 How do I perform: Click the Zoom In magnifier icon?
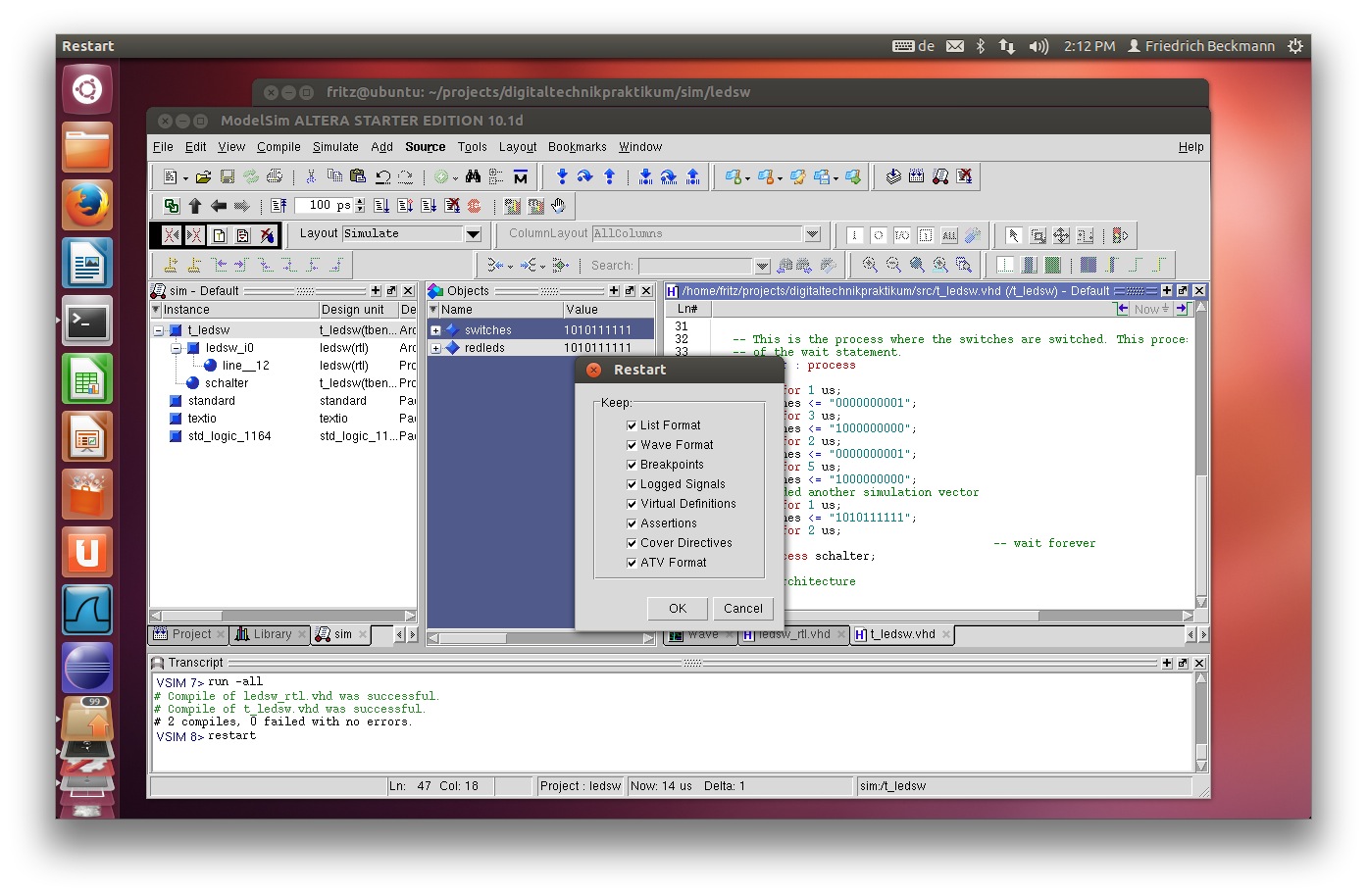869,265
